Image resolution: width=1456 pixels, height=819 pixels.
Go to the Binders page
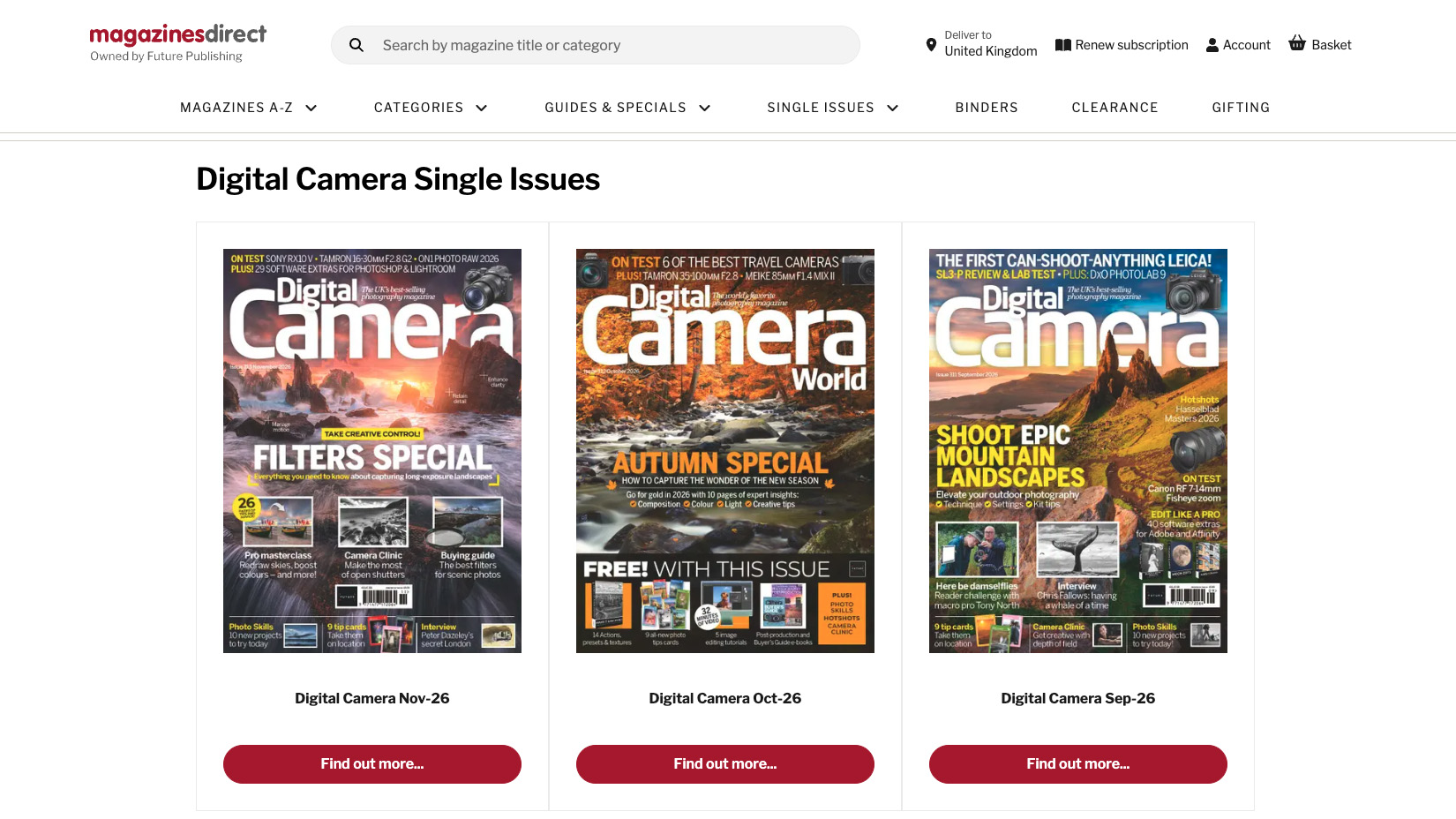tap(987, 108)
